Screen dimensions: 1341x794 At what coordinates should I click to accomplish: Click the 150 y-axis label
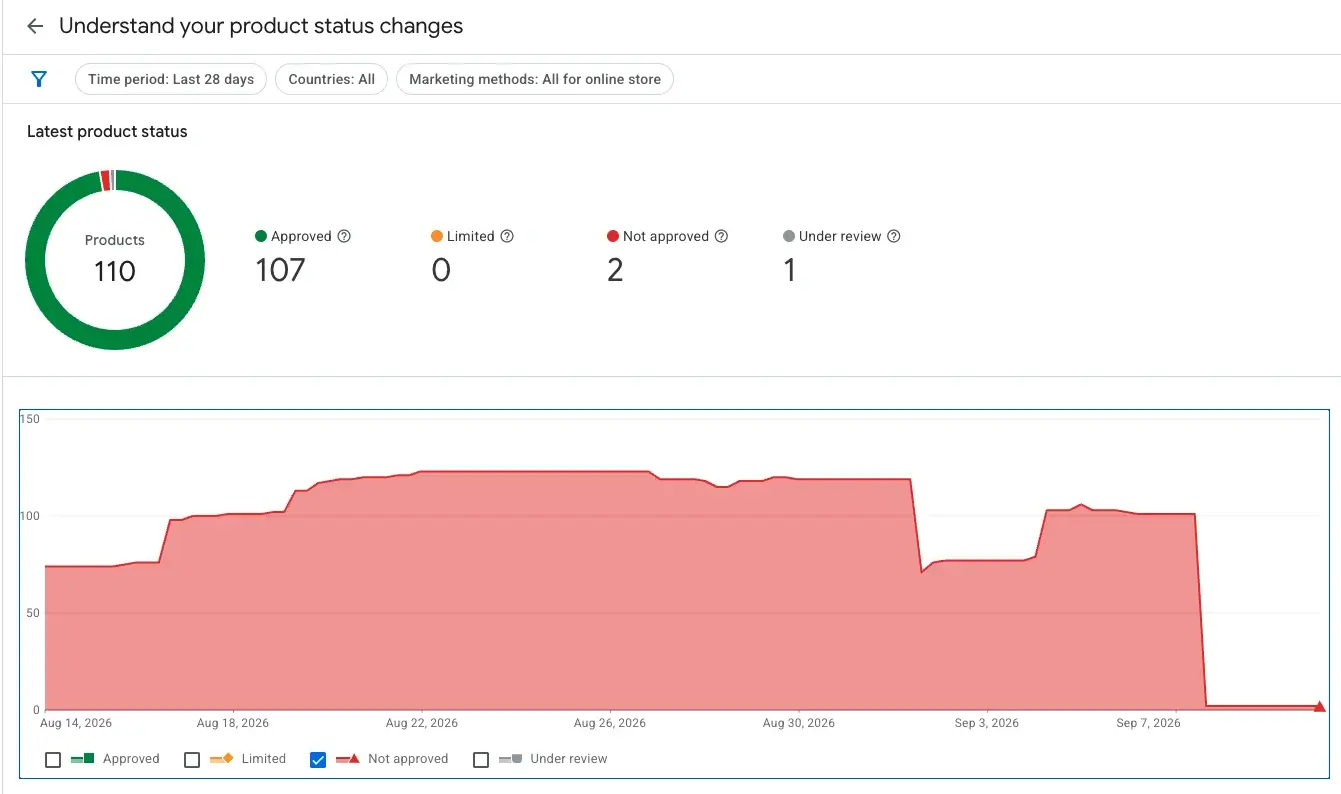pyautogui.click(x=30, y=419)
